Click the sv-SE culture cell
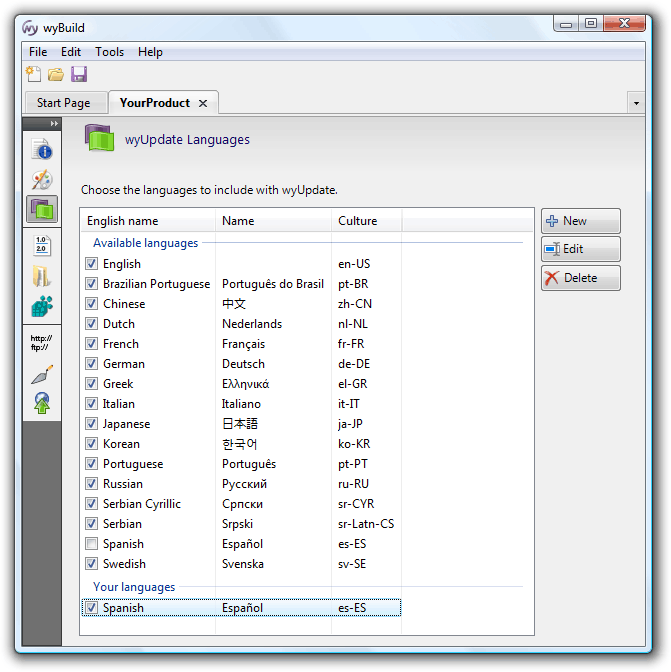671x672 pixels. point(352,564)
